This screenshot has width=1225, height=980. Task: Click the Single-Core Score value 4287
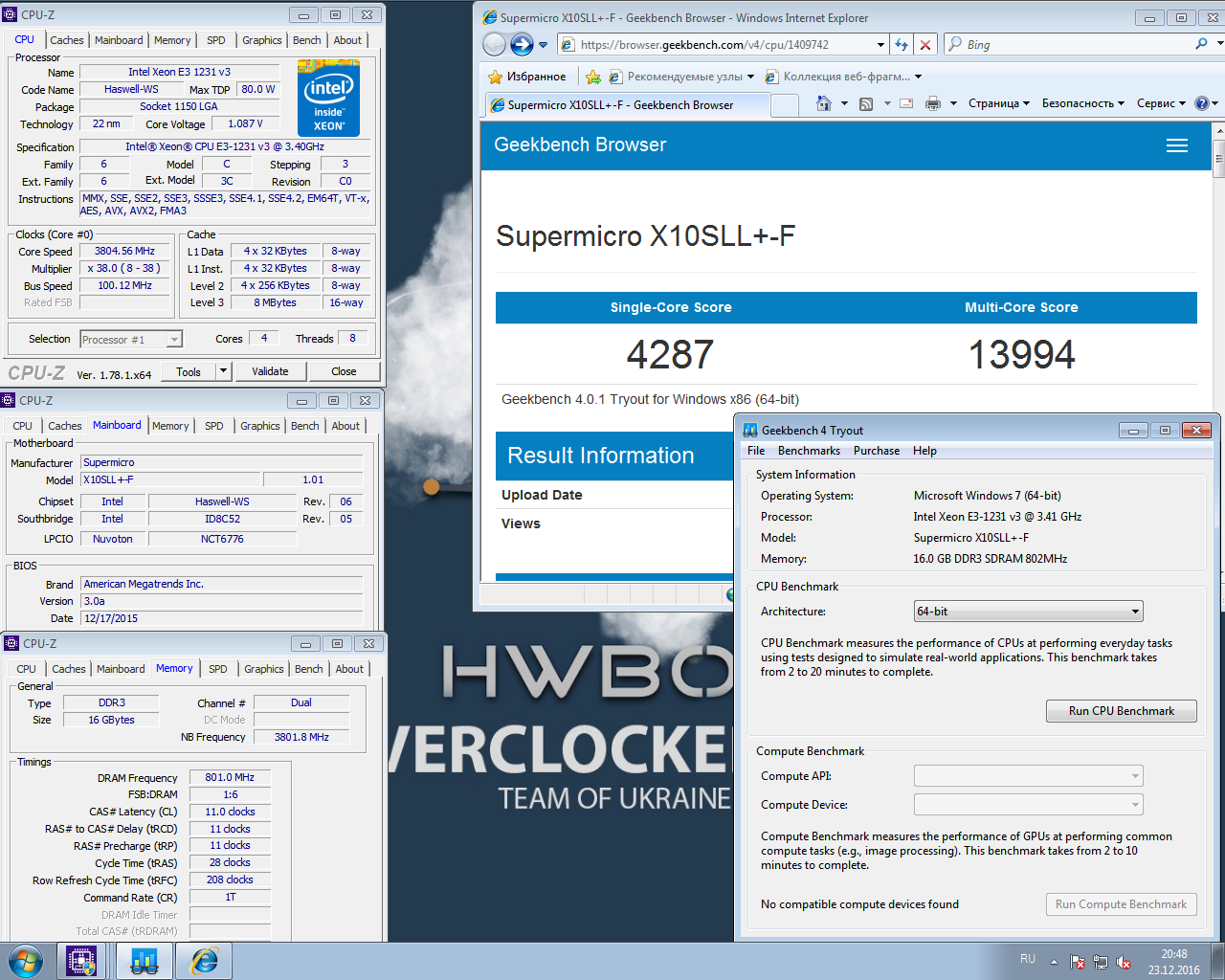tap(670, 355)
